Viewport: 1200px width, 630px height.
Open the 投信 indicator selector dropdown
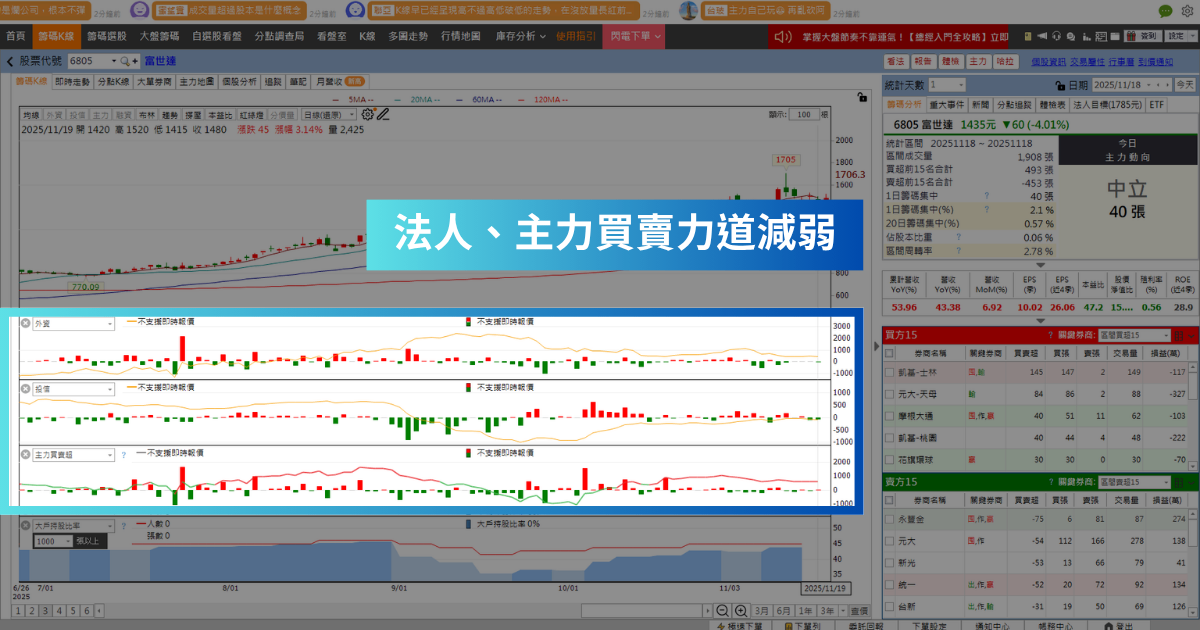[x=74, y=387]
